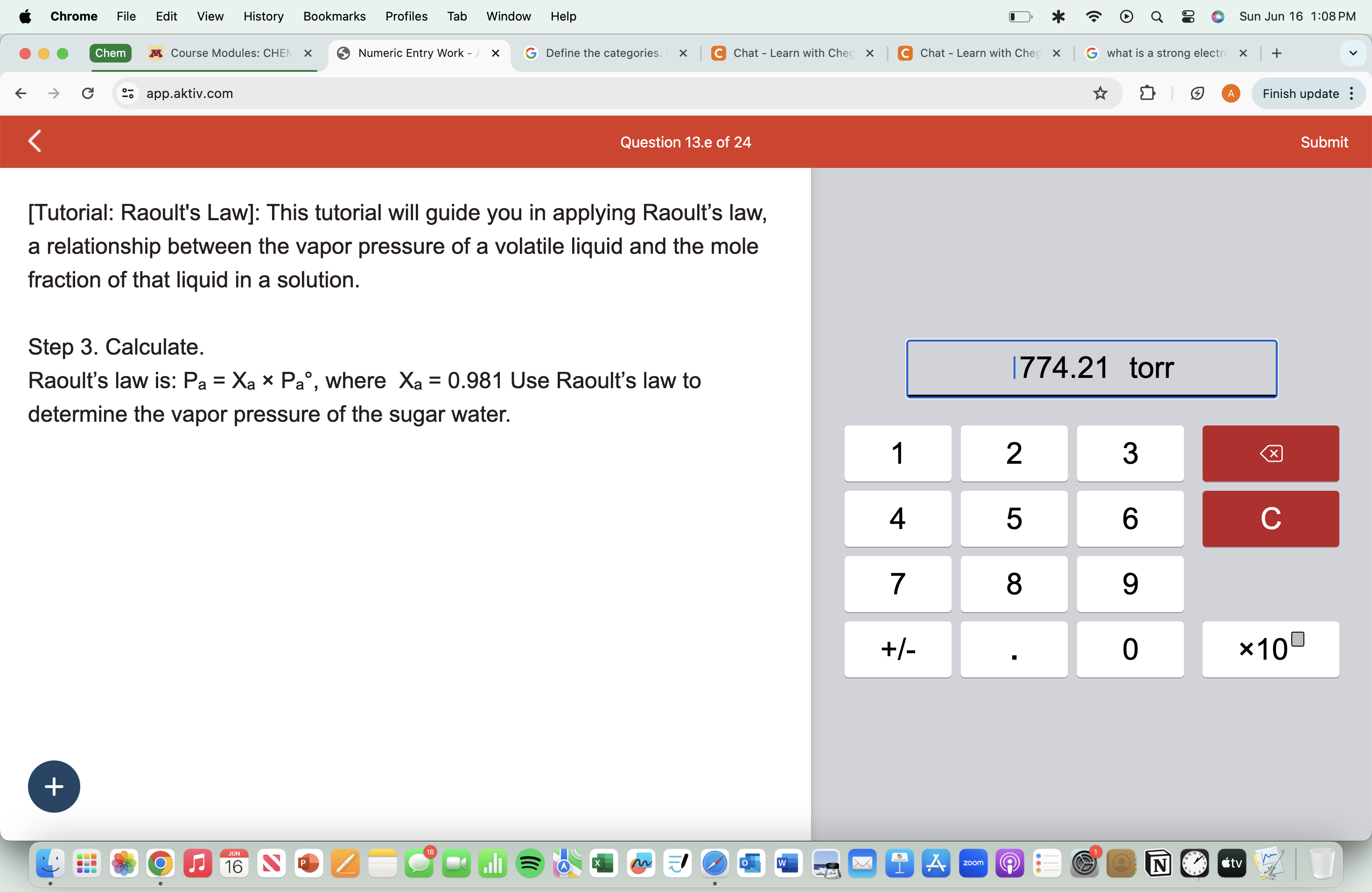Click the Submit button
Image resolution: width=1372 pixels, height=892 pixels.
(1324, 142)
